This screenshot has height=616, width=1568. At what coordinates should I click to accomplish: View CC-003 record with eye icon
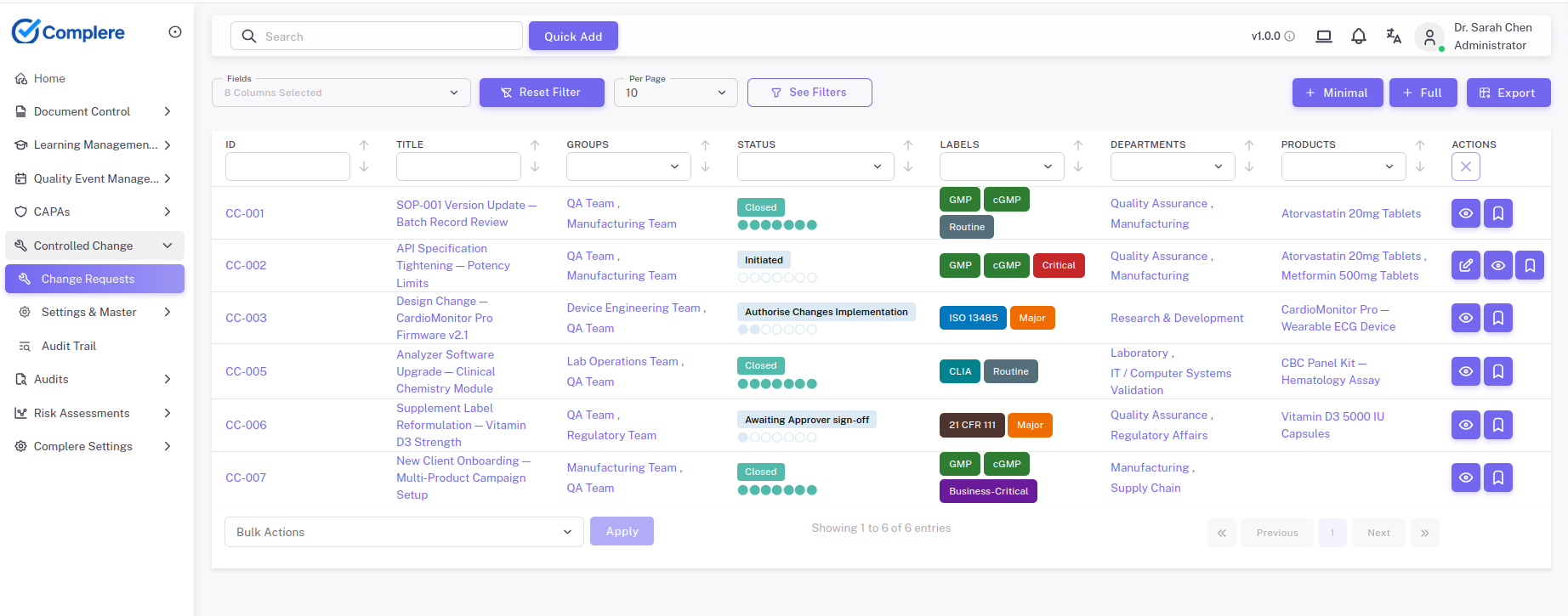pos(1465,318)
